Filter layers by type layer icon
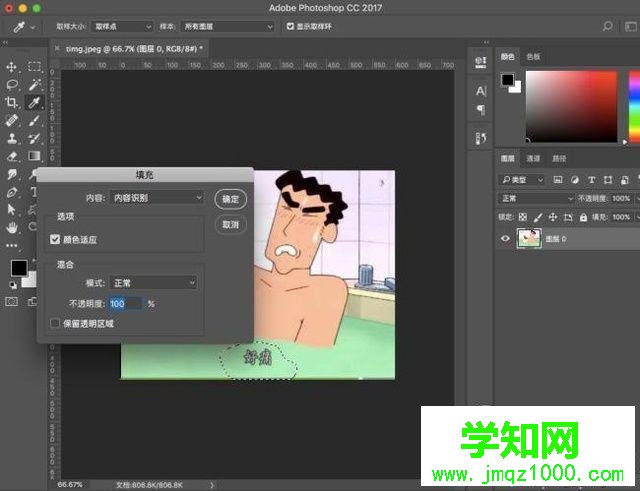Image resolution: width=640 pixels, height=491 pixels. point(591,180)
